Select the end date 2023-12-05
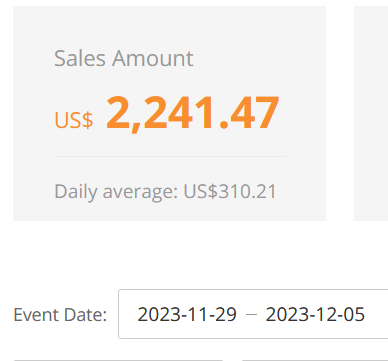 pyautogui.click(x=315, y=314)
